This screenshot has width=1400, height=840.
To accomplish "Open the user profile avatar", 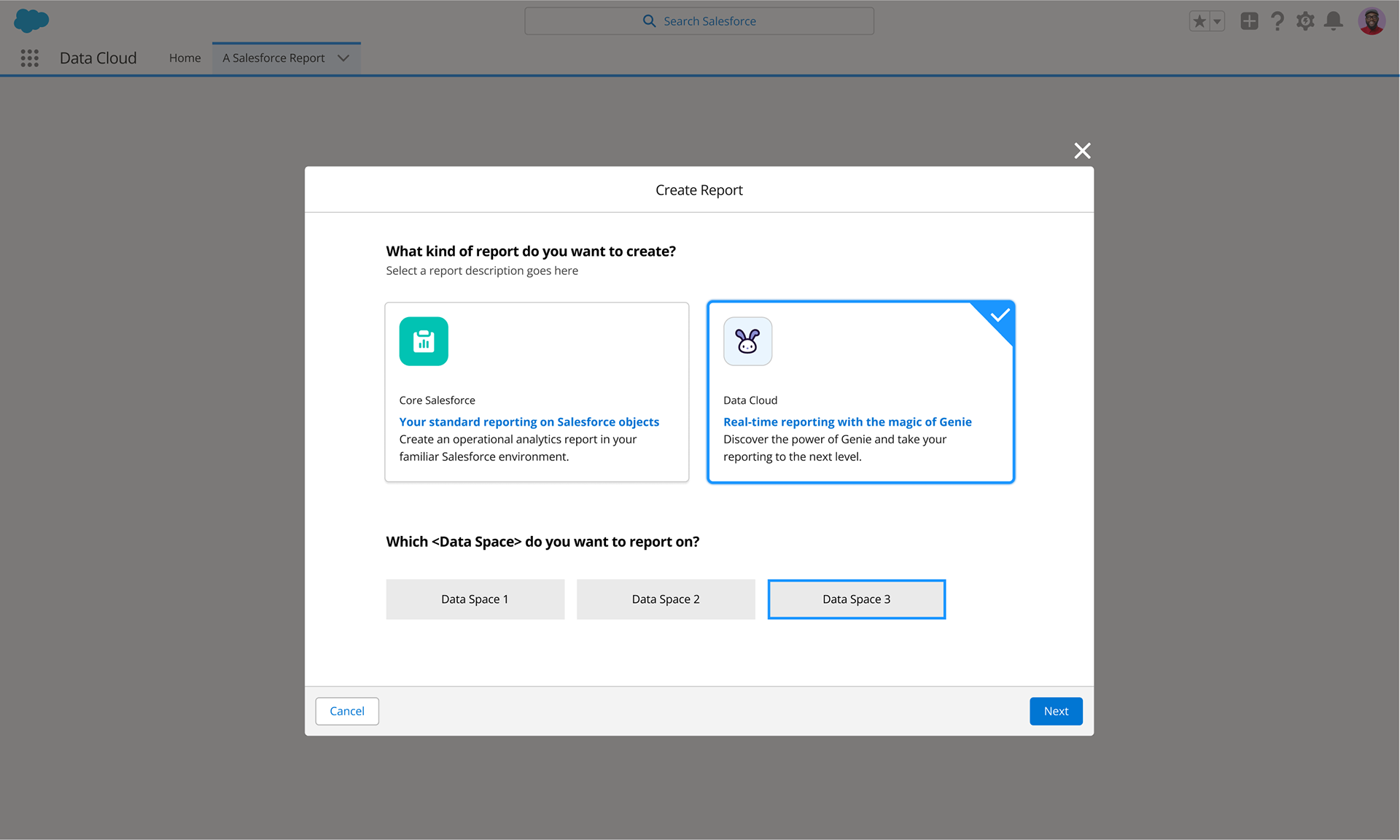I will (1372, 21).
